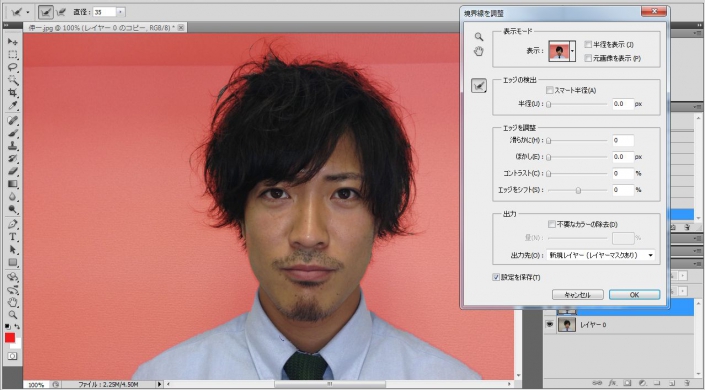Click the キャンセル button
Viewport: 705px width, 390px height.
pos(577,295)
